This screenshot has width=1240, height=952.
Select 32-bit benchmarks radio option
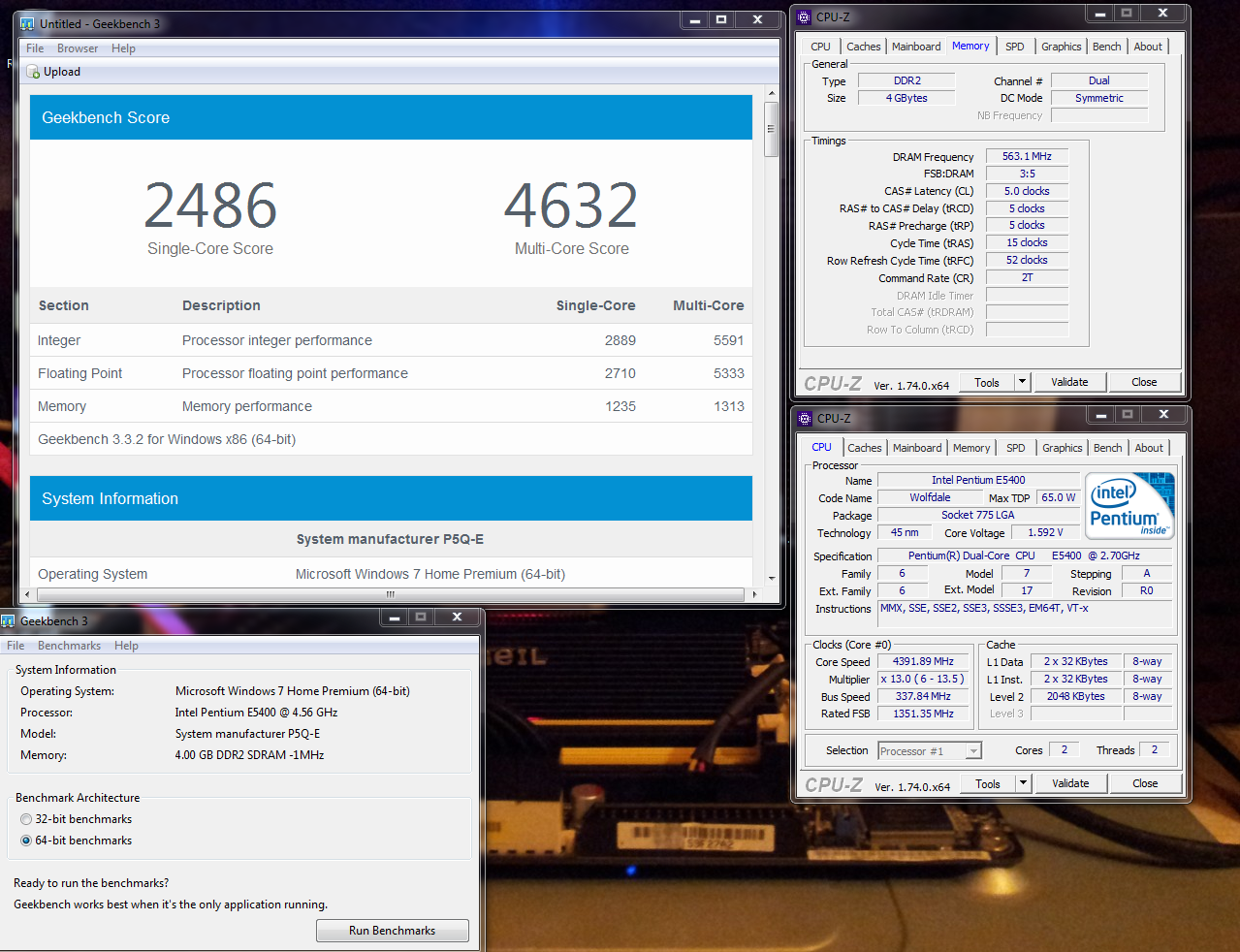[26, 819]
